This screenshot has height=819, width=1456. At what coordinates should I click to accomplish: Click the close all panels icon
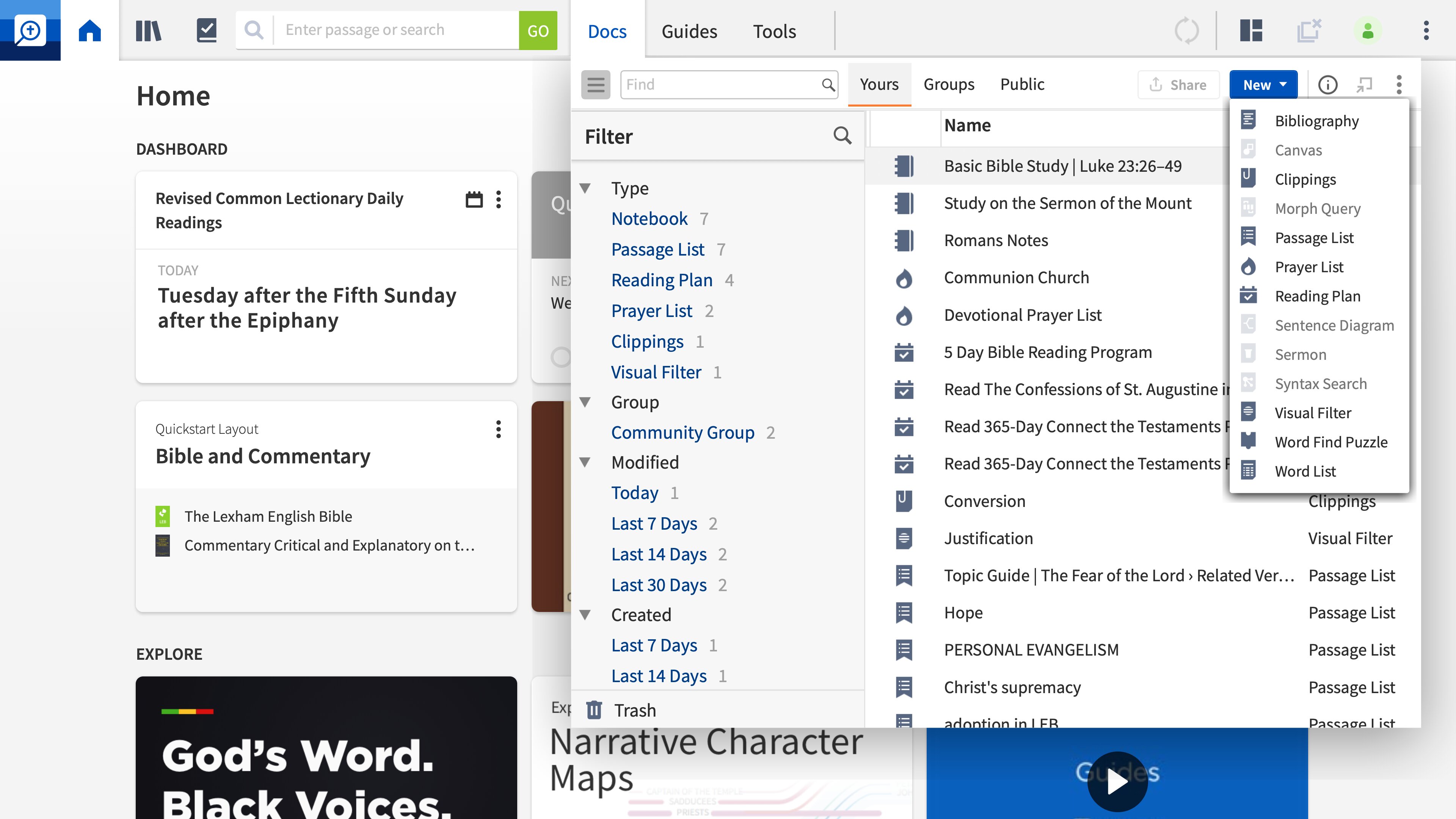[1309, 30]
